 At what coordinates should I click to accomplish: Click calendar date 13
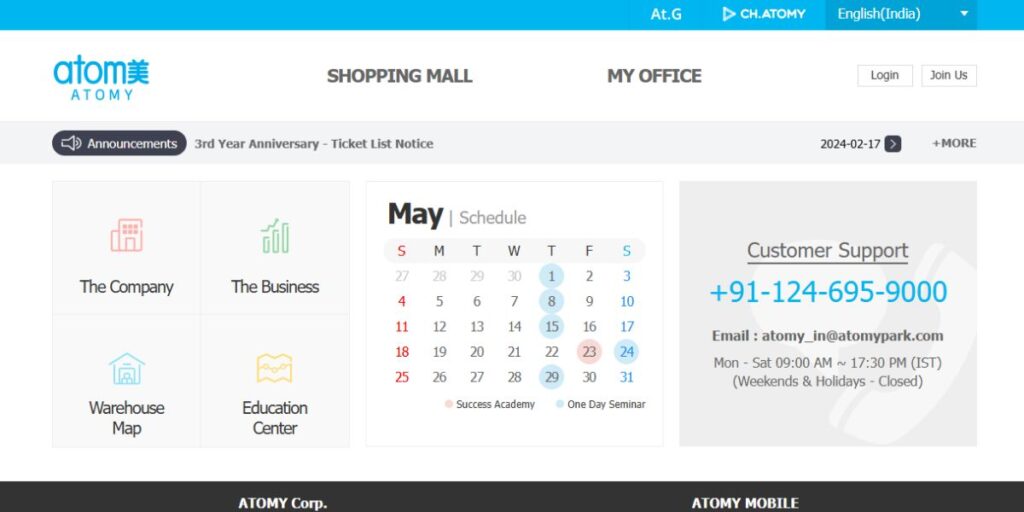point(477,327)
